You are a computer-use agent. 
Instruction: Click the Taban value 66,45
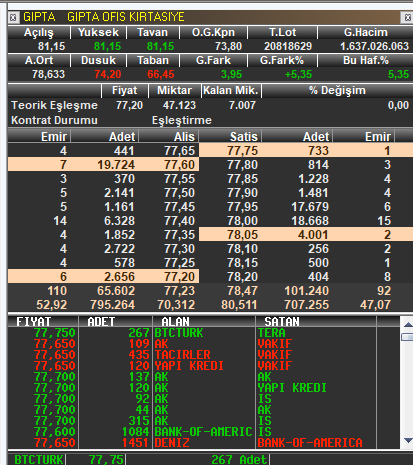click(161, 74)
